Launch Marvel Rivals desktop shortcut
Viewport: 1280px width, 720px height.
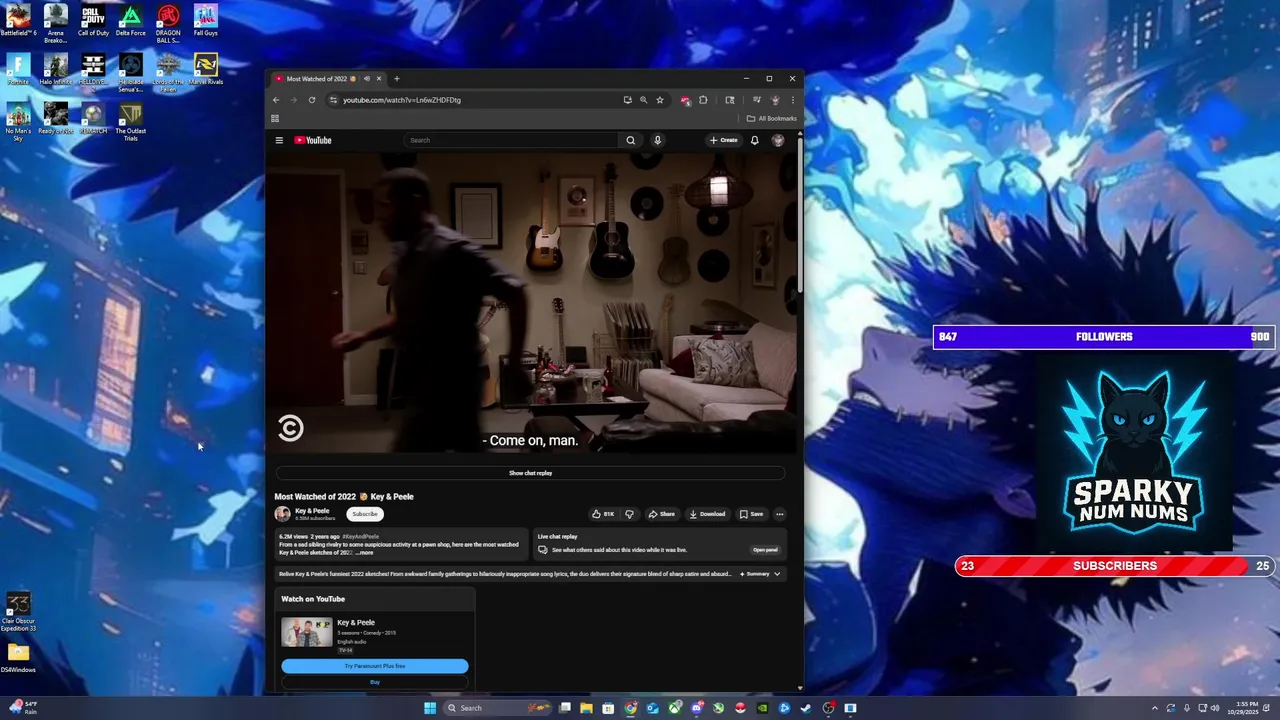(206, 70)
